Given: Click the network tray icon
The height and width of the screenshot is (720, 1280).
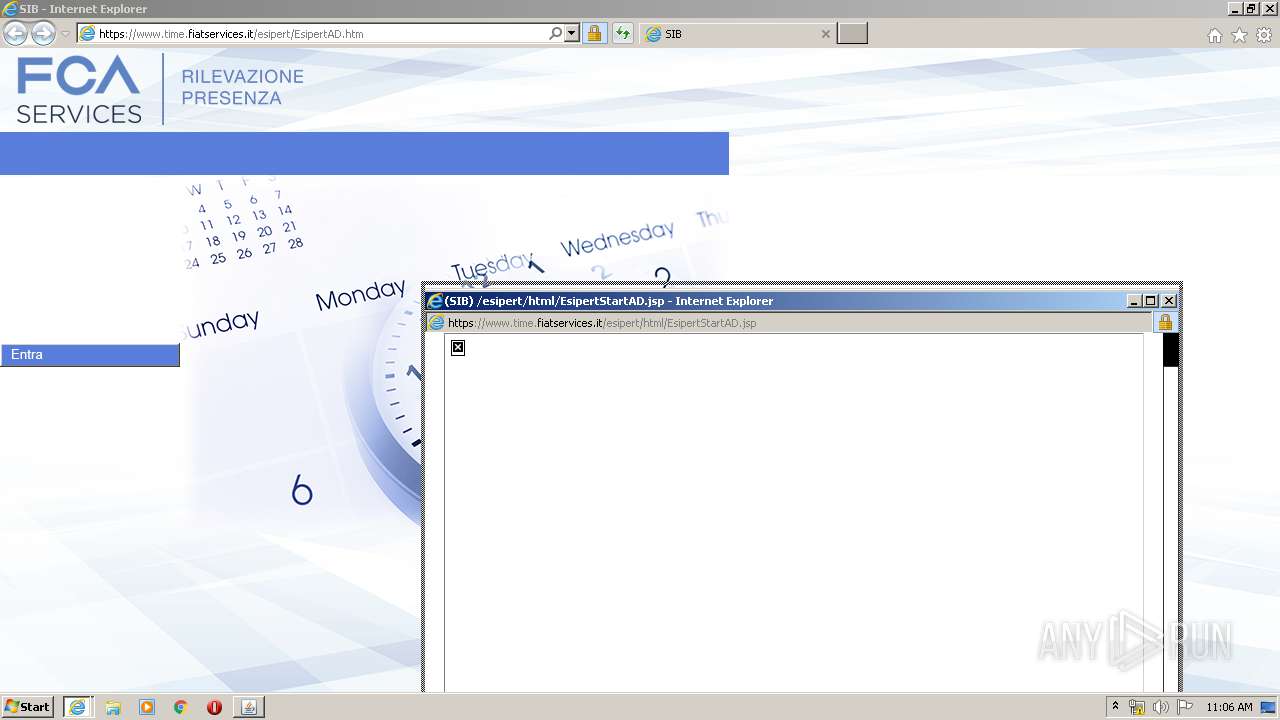Looking at the screenshot, I should (x=1137, y=707).
